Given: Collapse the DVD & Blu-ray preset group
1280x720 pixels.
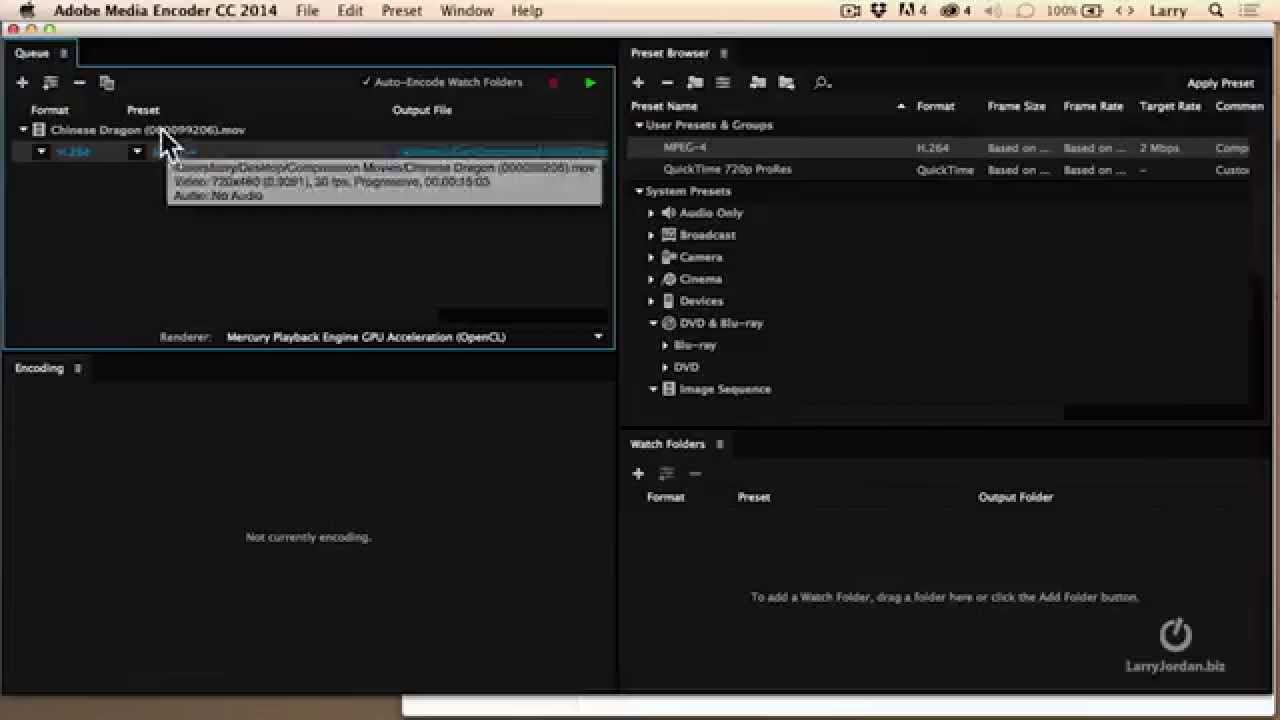Looking at the screenshot, I should (x=653, y=323).
